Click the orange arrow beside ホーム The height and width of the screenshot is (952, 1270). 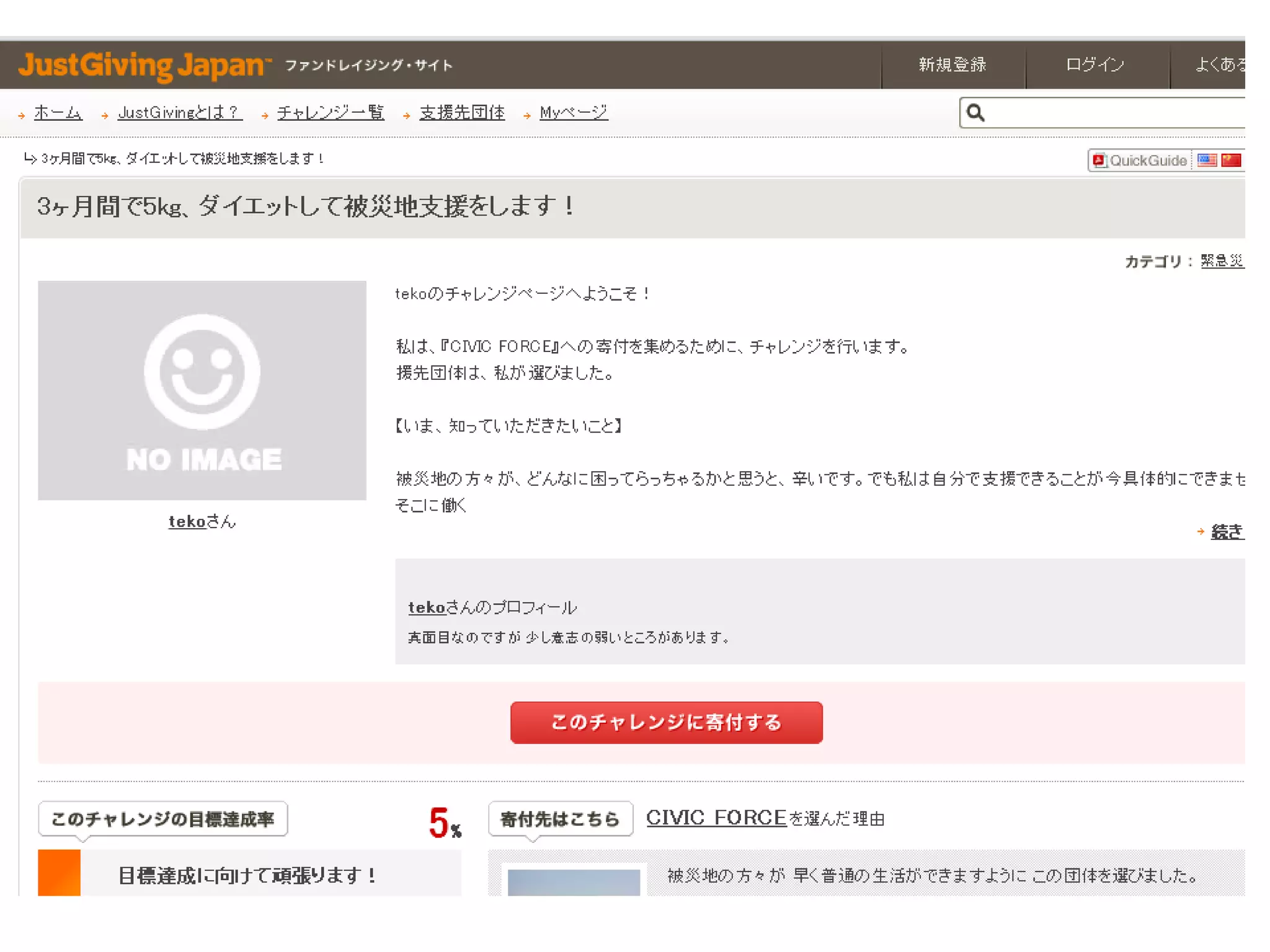click(x=22, y=115)
